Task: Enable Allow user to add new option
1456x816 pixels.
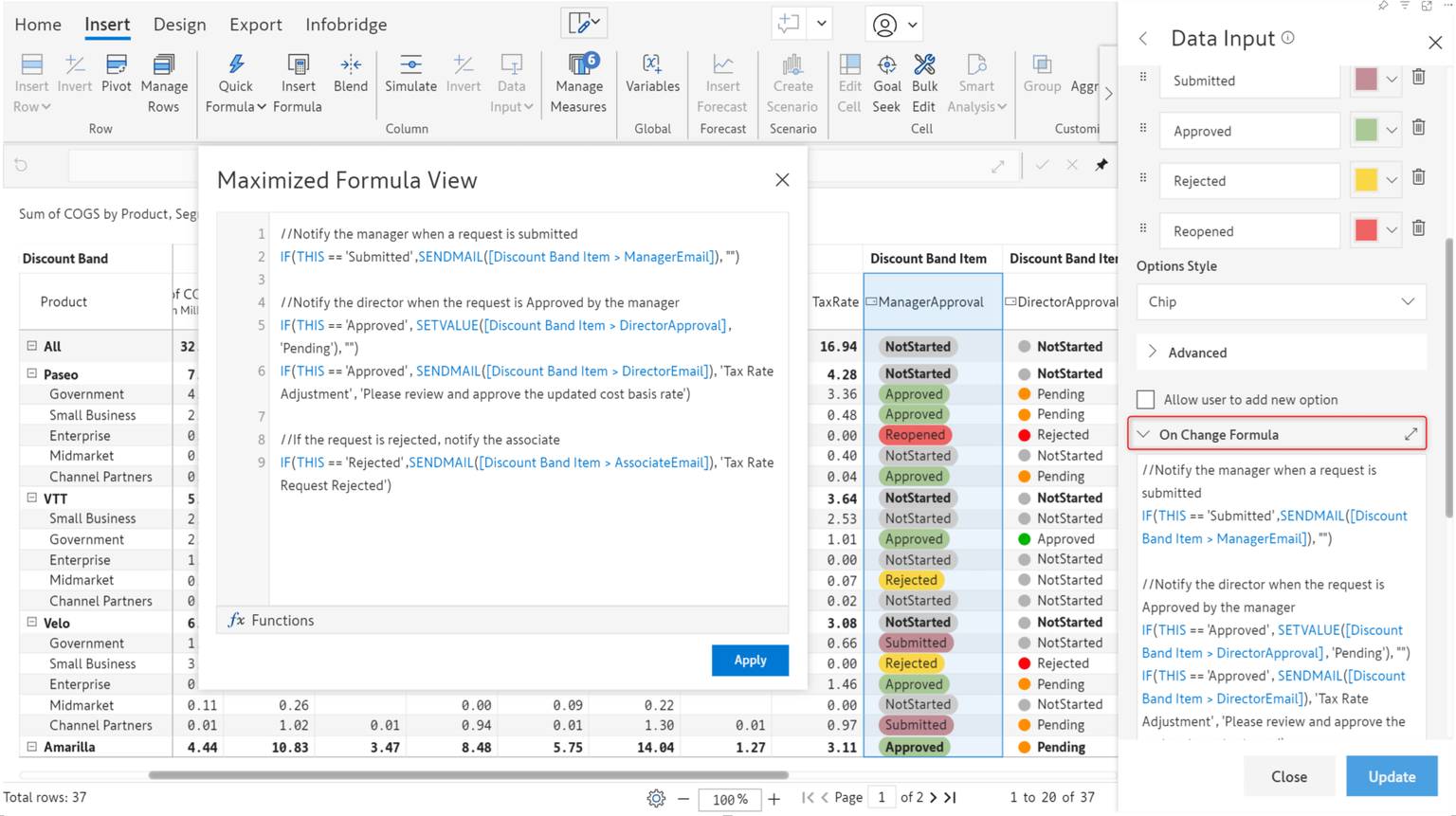Action: point(1146,400)
